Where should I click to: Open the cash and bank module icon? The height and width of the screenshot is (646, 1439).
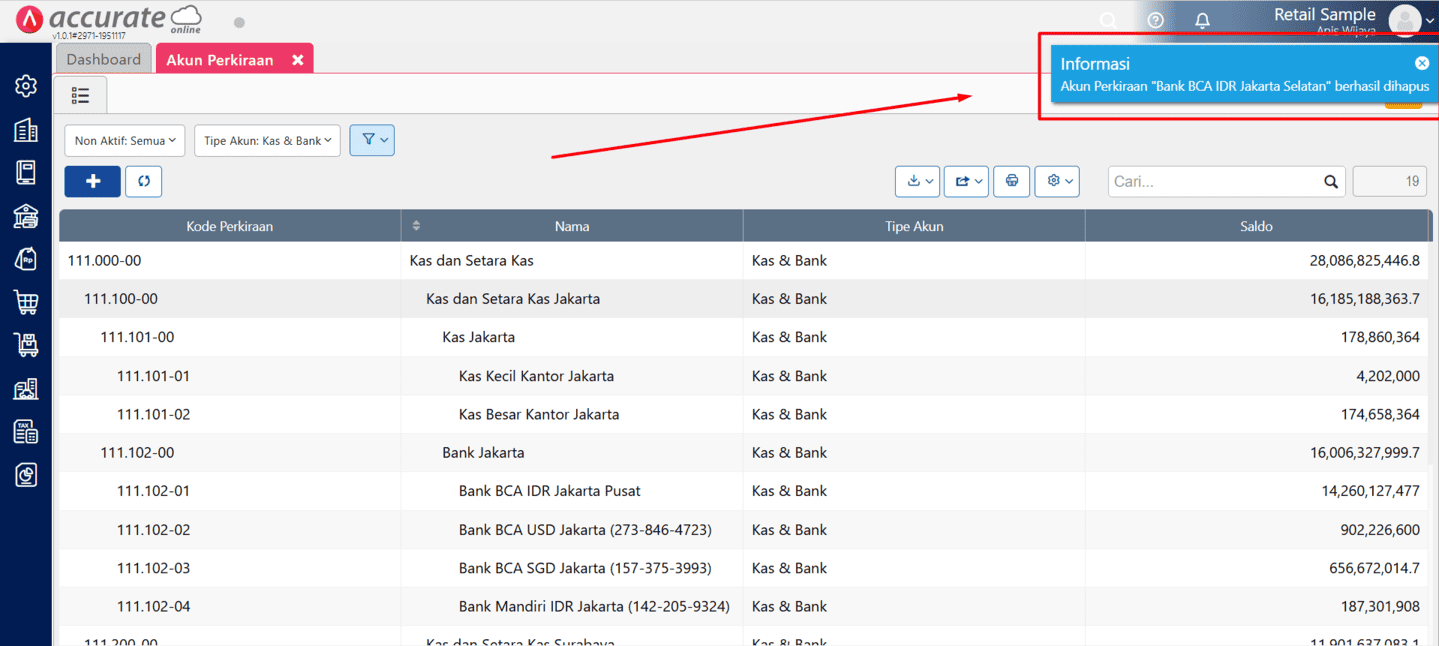(26, 216)
